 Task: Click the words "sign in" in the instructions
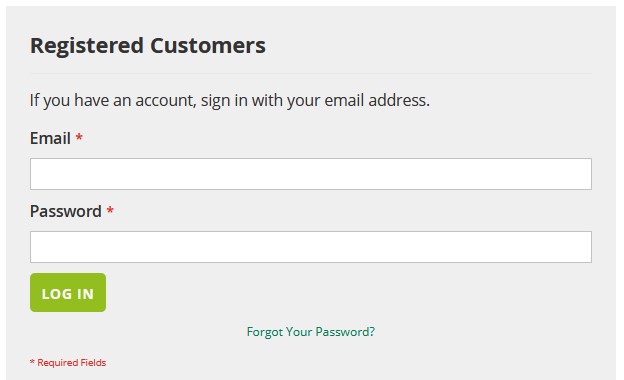click(x=224, y=101)
